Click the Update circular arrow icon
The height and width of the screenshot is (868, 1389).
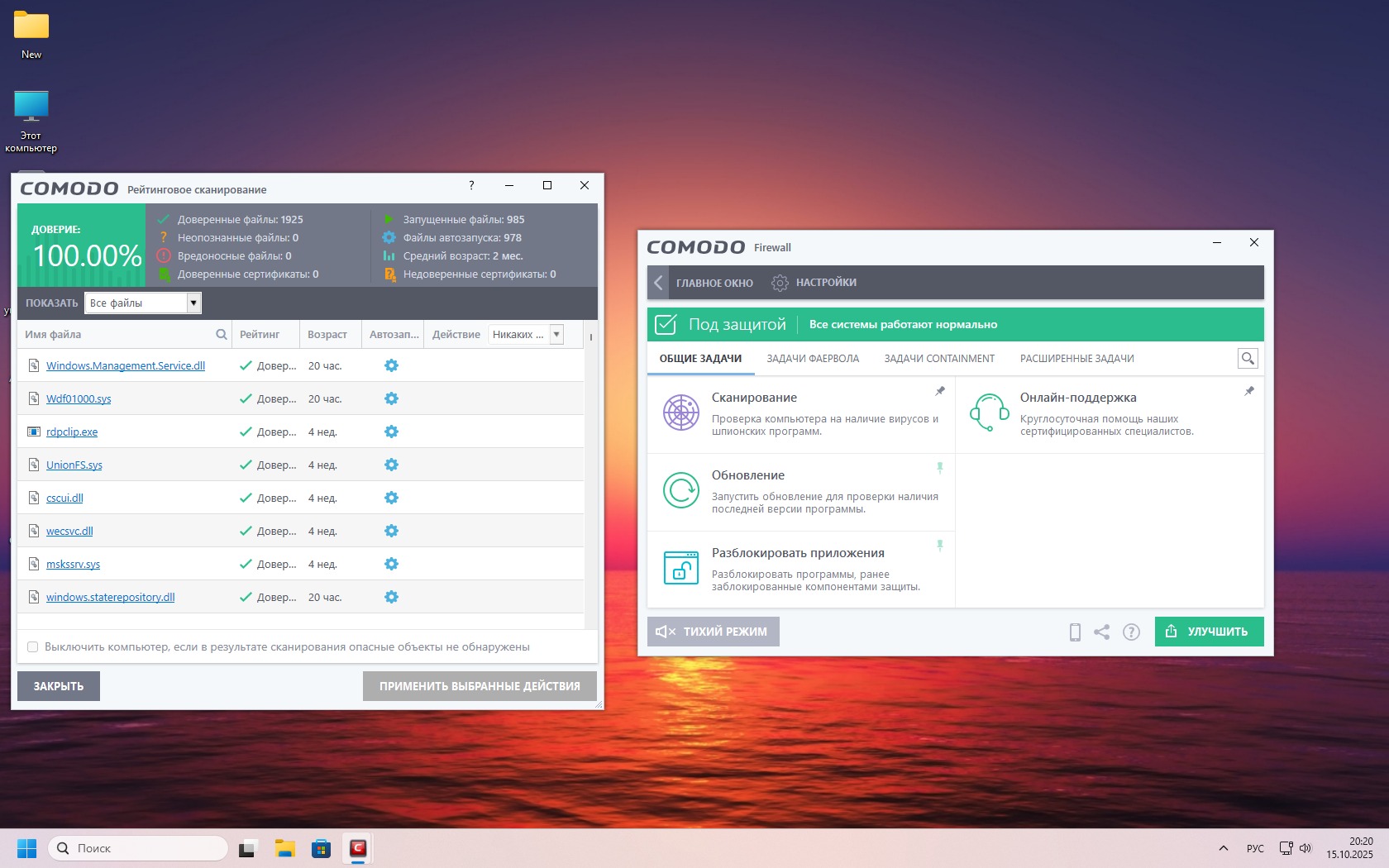pos(681,490)
